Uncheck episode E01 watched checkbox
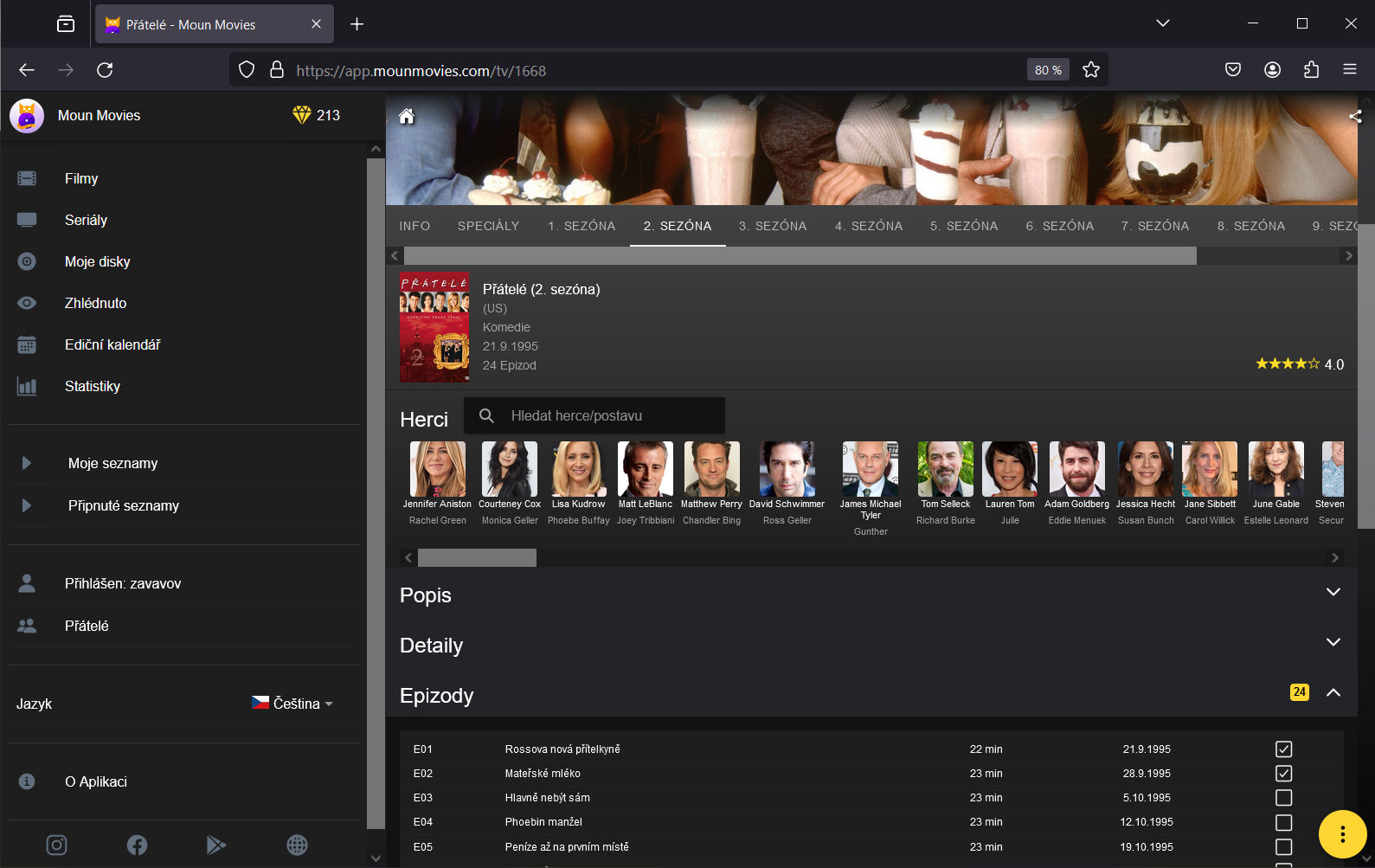Image resolution: width=1375 pixels, height=868 pixels. [x=1283, y=749]
